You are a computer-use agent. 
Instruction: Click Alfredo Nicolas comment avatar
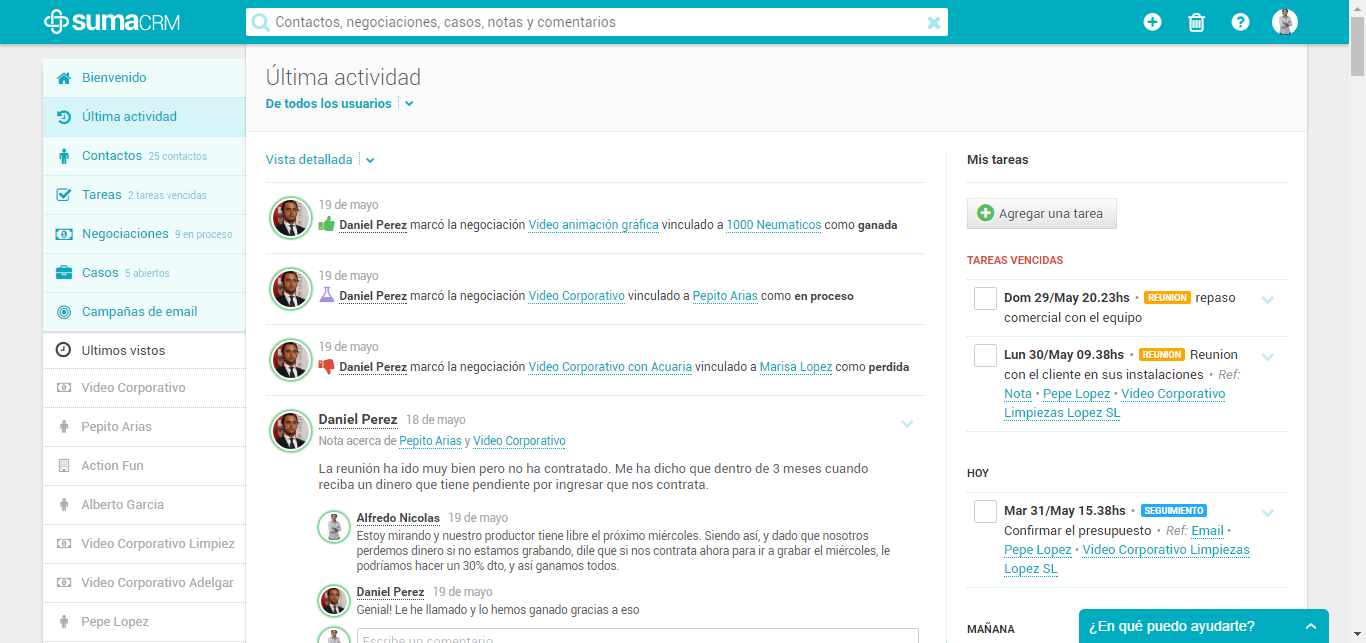click(x=333, y=527)
